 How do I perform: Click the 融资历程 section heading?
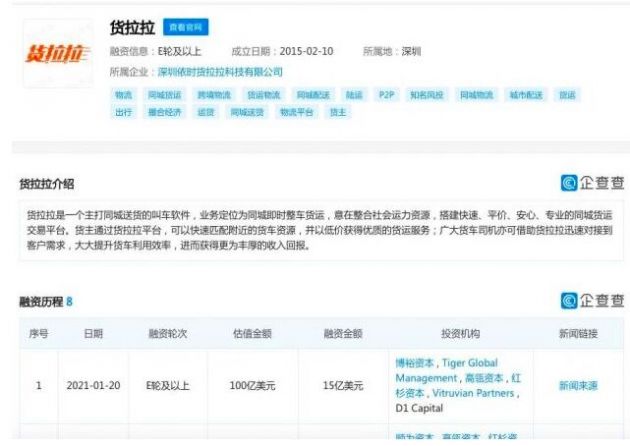41,302
